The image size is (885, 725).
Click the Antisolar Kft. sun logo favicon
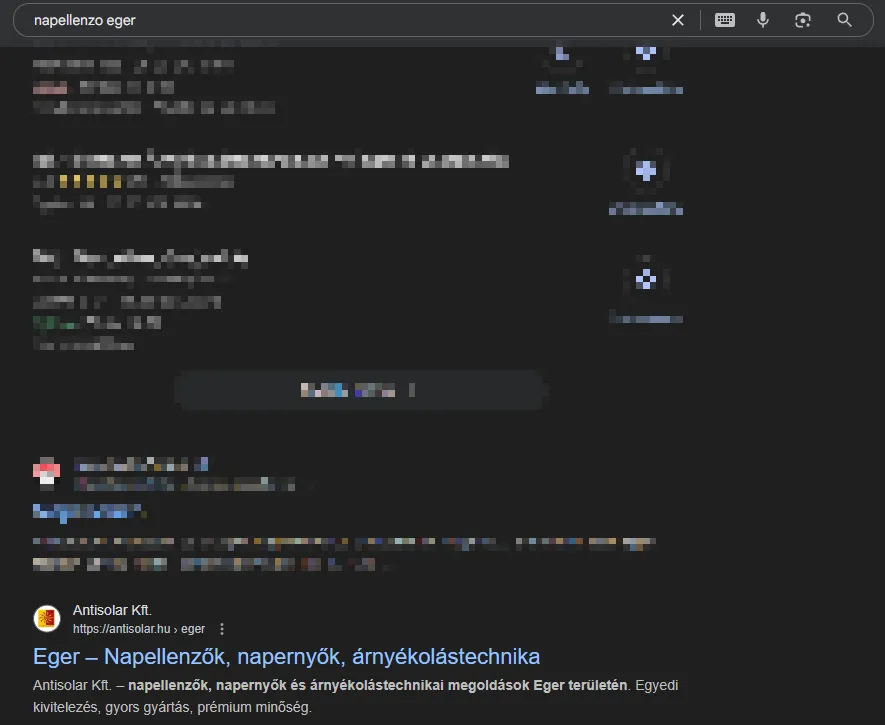tap(47, 618)
